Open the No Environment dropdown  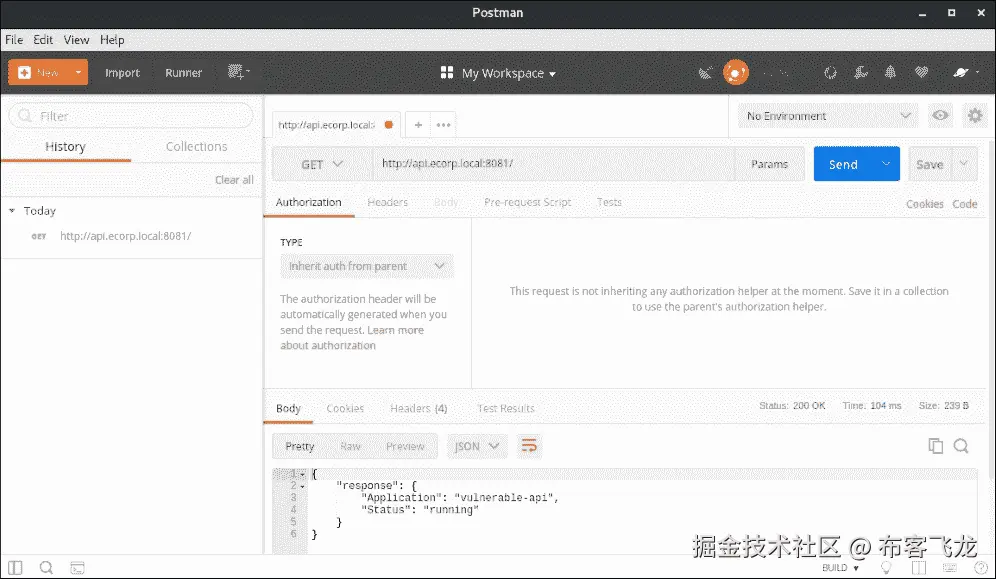(828, 116)
